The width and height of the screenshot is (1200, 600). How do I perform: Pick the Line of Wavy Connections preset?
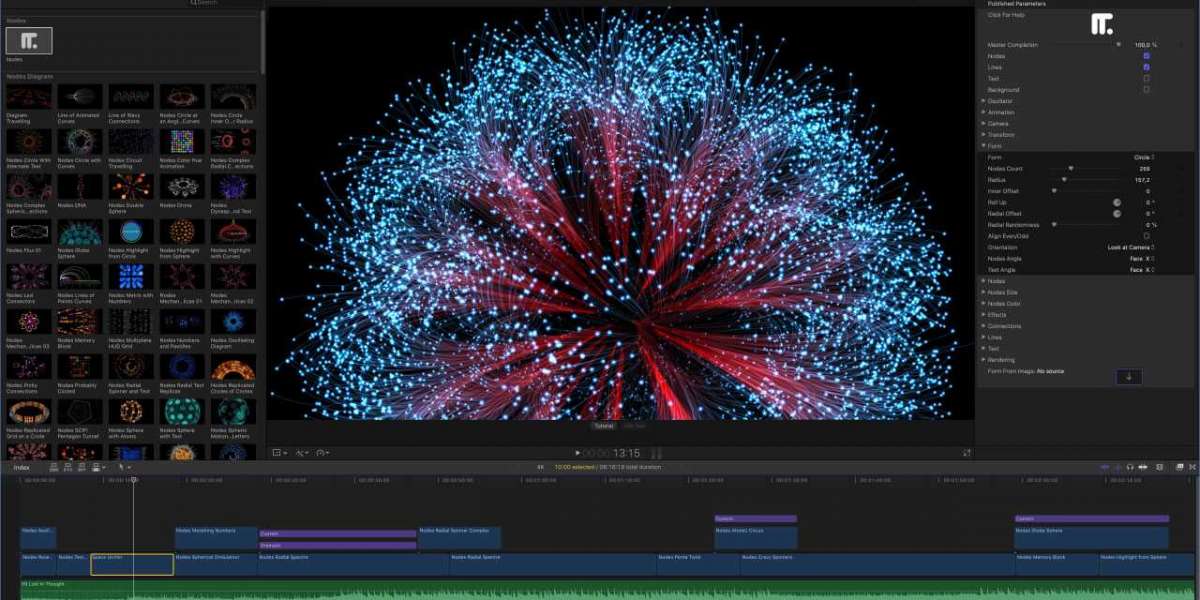pos(131,97)
